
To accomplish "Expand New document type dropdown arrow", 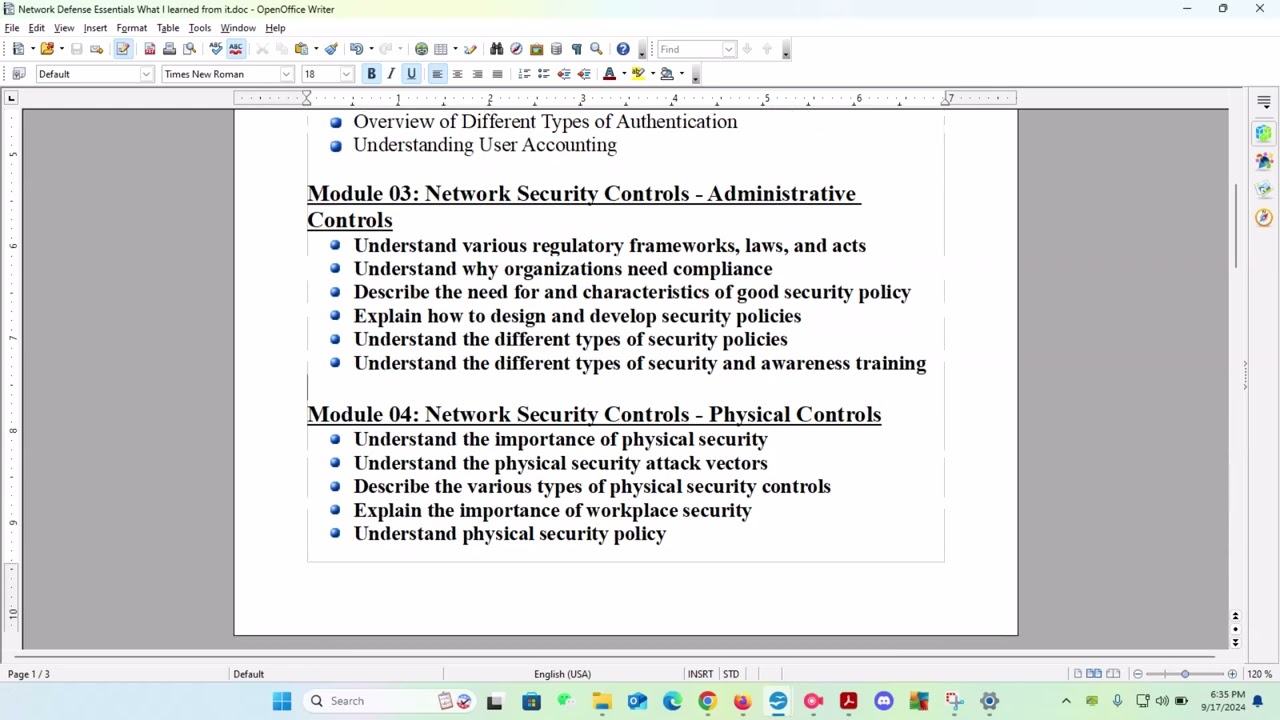I will pyautogui.click(x=32, y=49).
